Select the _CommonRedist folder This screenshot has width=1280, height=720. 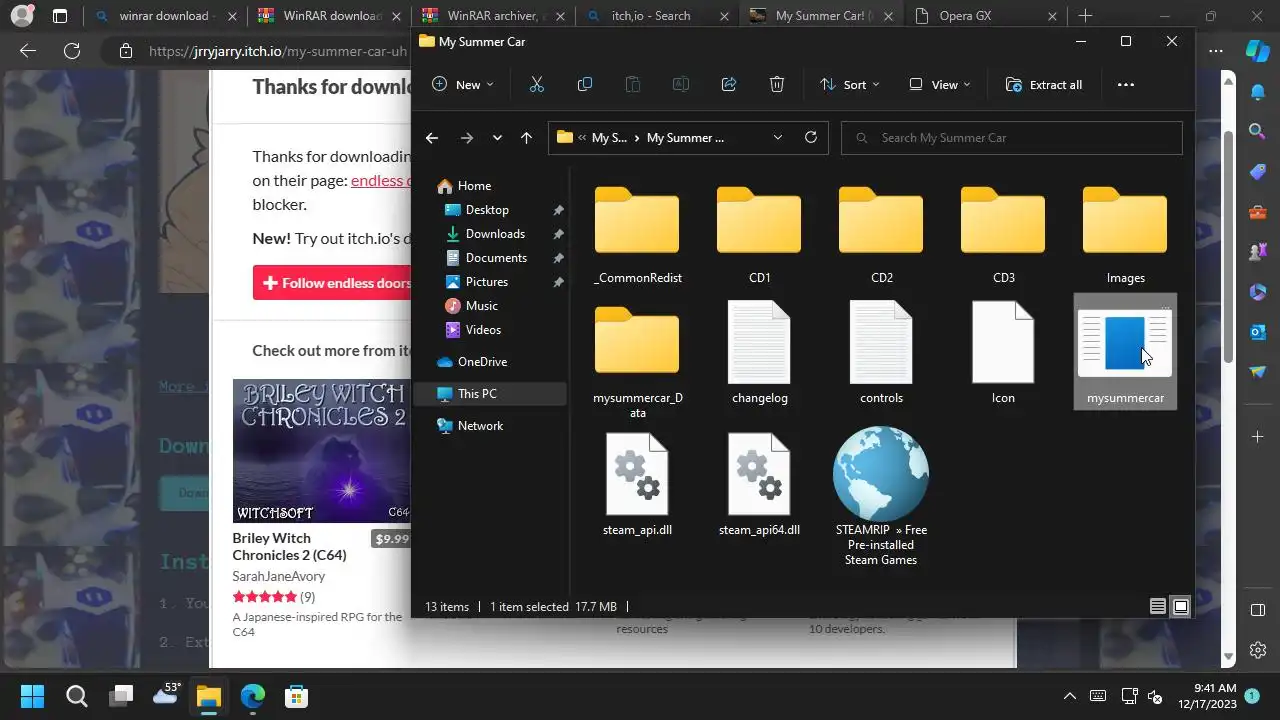[x=637, y=235]
